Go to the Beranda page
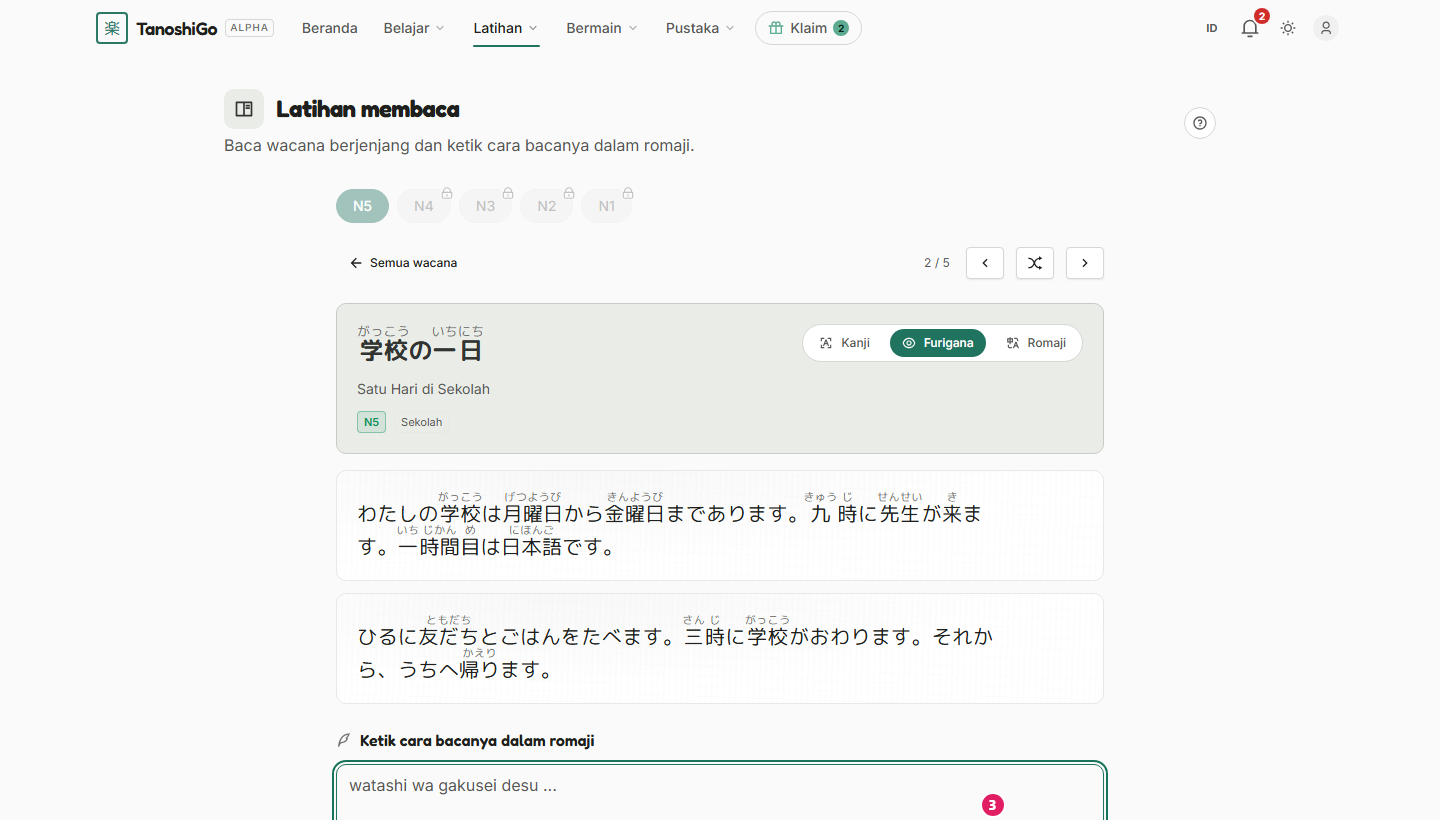The image size is (1440, 820). (x=330, y=28)
